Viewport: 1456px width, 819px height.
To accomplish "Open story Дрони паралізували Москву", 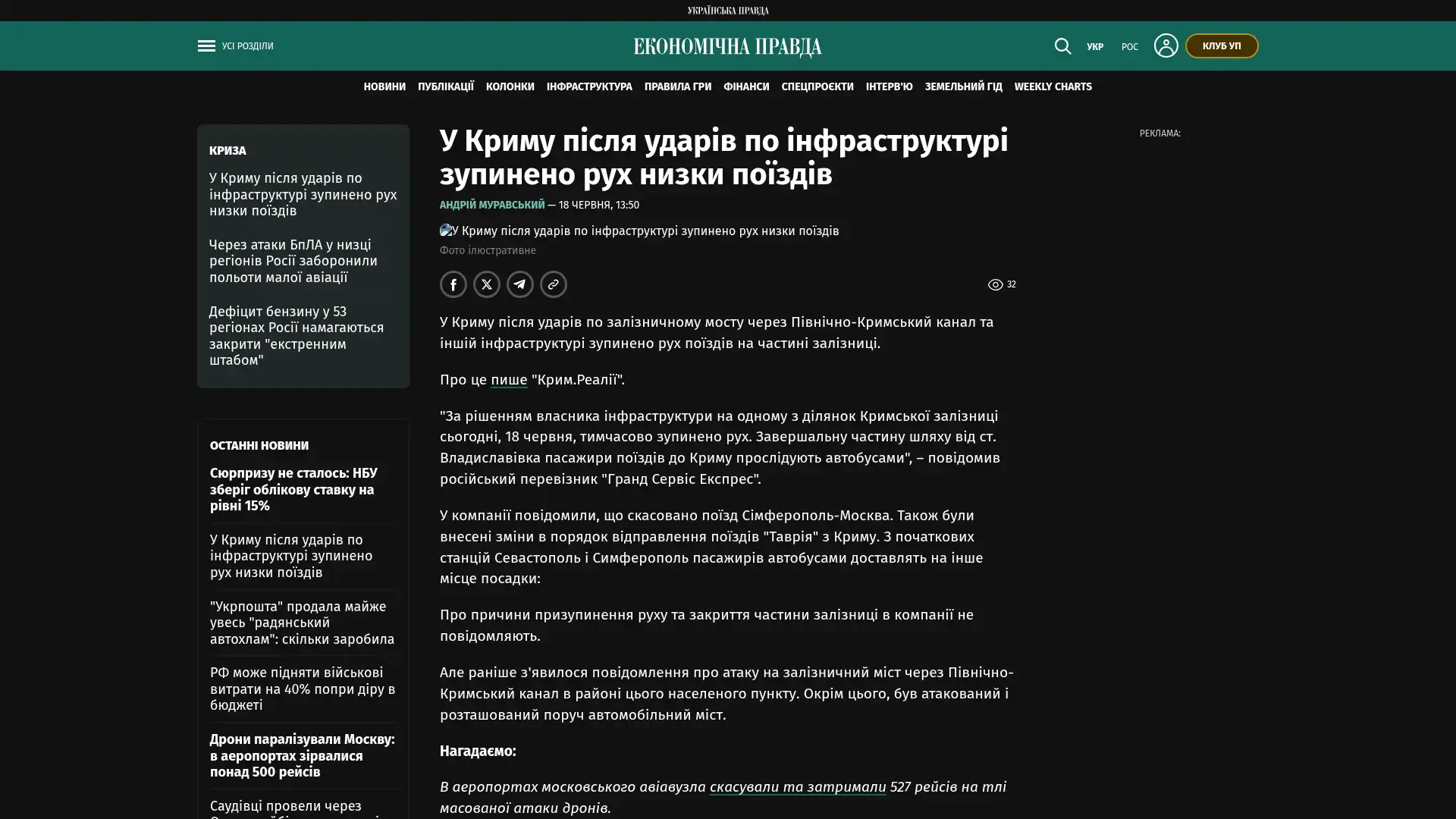I will tap(302, 755).
